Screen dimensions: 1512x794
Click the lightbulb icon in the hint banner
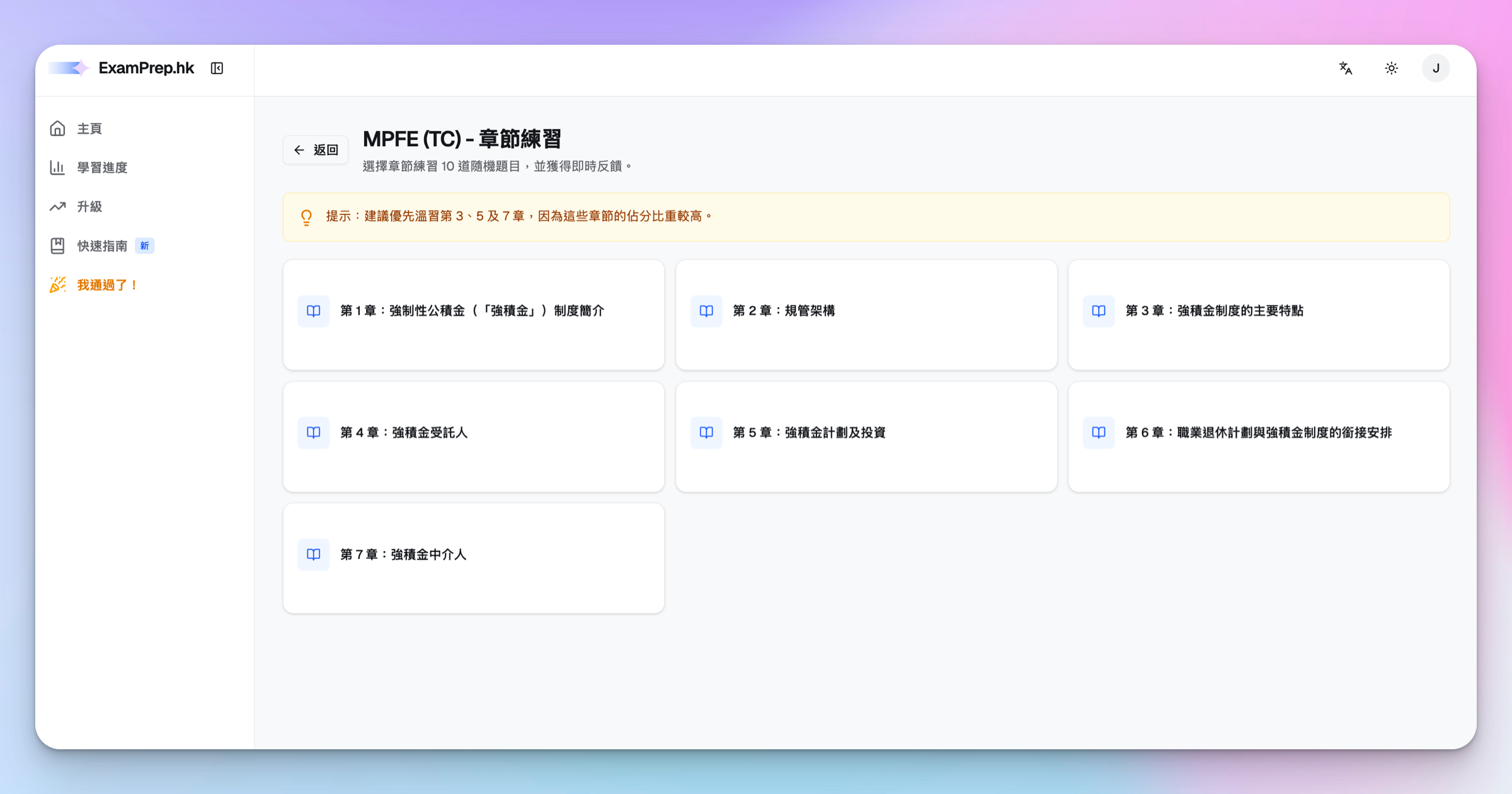point(306,217)
